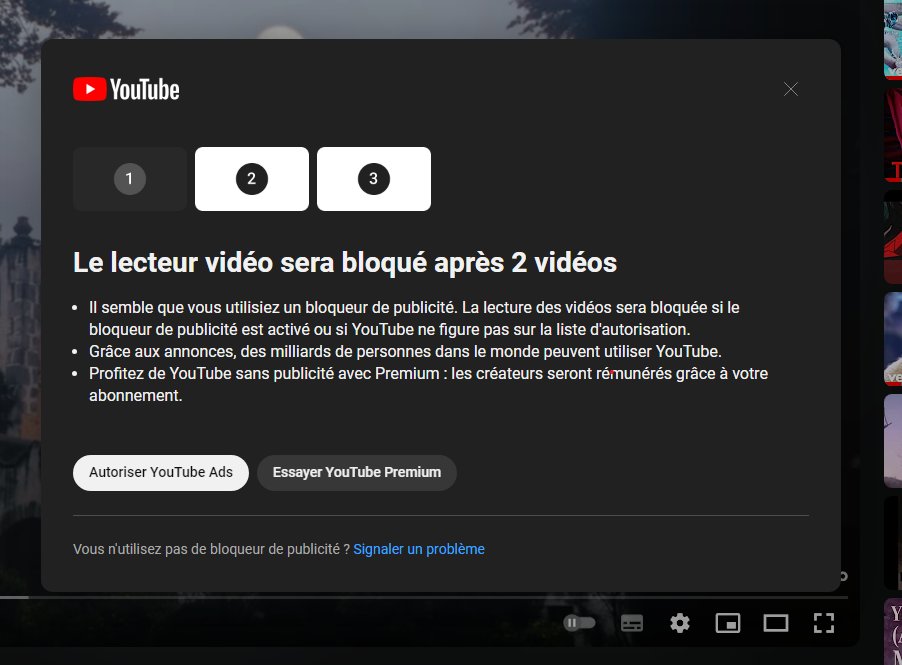This screenshot has height=665, width=902.
Task: Enter fullscreen mode in the player
Action: [x=824, y=623]
